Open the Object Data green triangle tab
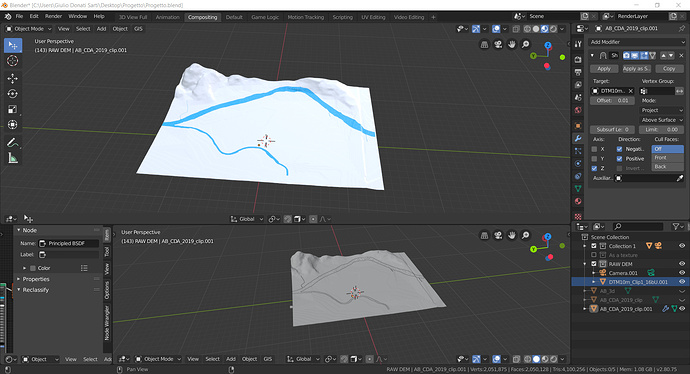Image resolution: width=690 pixels, height=374 pixels. click(x=578, y=188)
